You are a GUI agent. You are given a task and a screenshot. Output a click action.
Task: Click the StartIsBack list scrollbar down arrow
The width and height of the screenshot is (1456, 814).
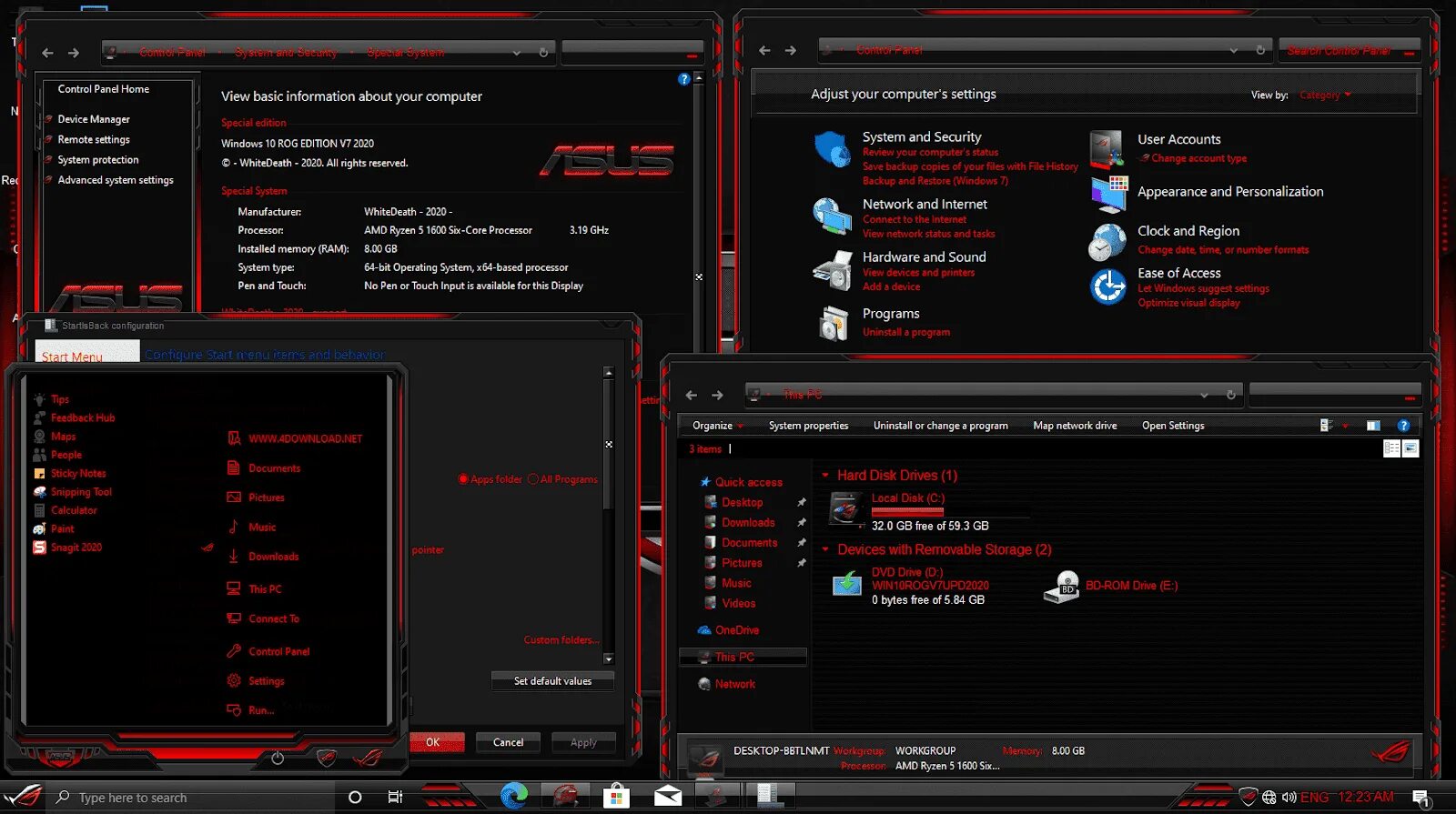pos(609,659)
